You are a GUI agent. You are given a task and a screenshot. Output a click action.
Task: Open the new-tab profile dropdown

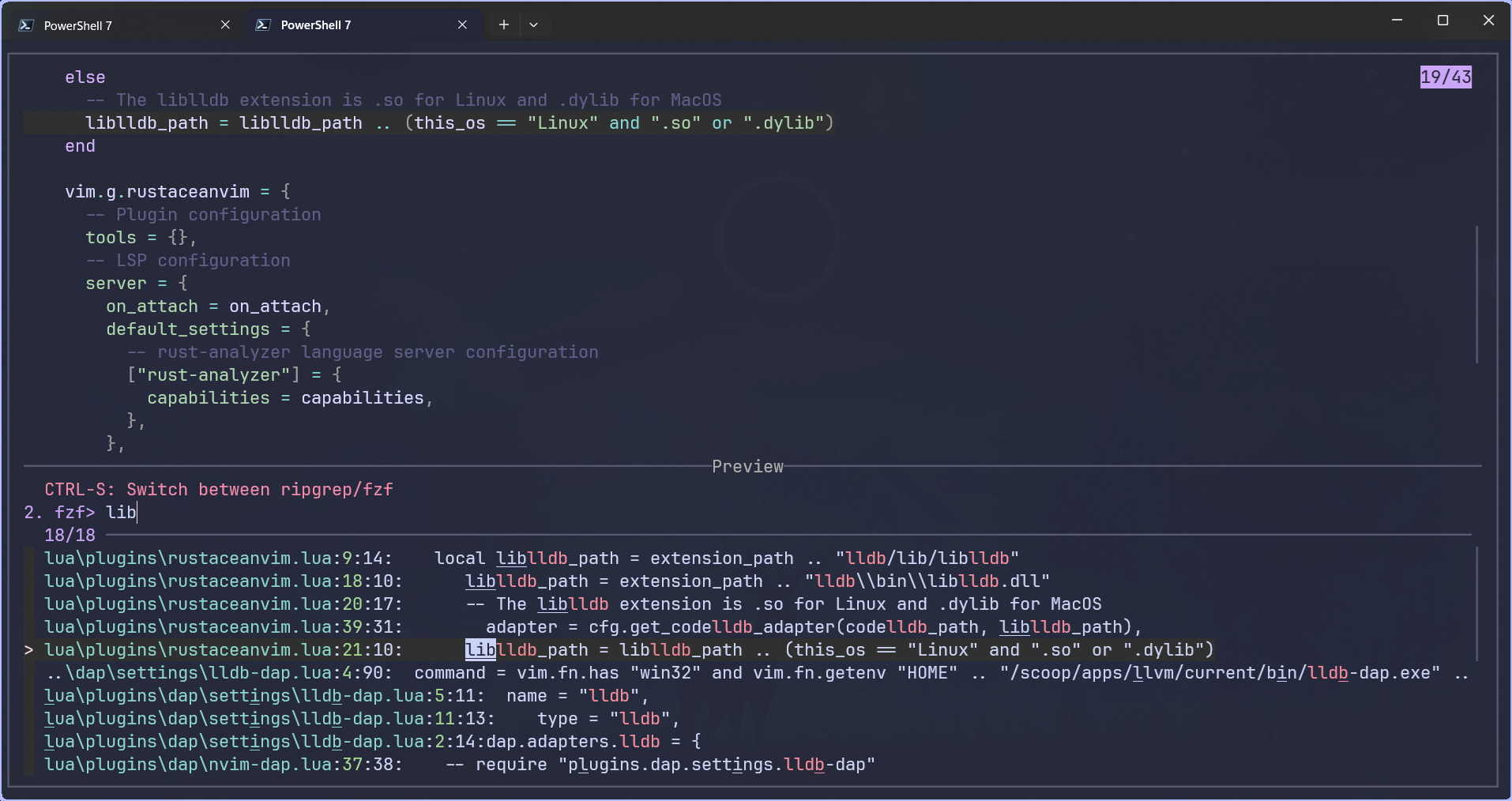[534, 25]
